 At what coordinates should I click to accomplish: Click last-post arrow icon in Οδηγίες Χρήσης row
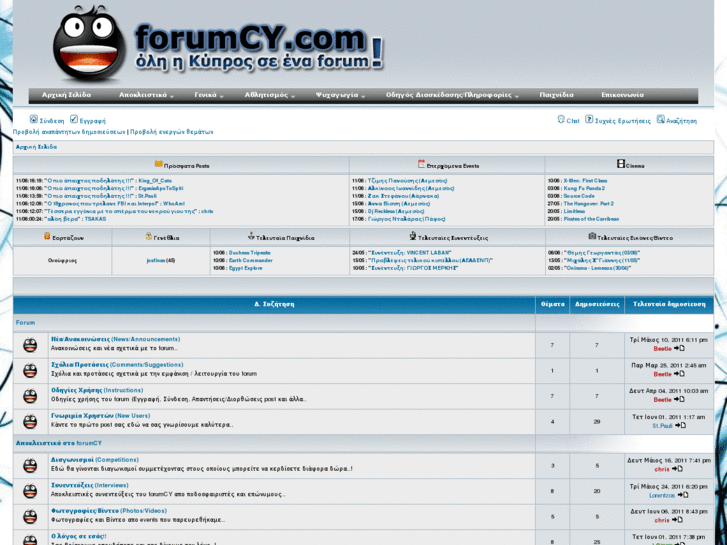click(679, 399)
